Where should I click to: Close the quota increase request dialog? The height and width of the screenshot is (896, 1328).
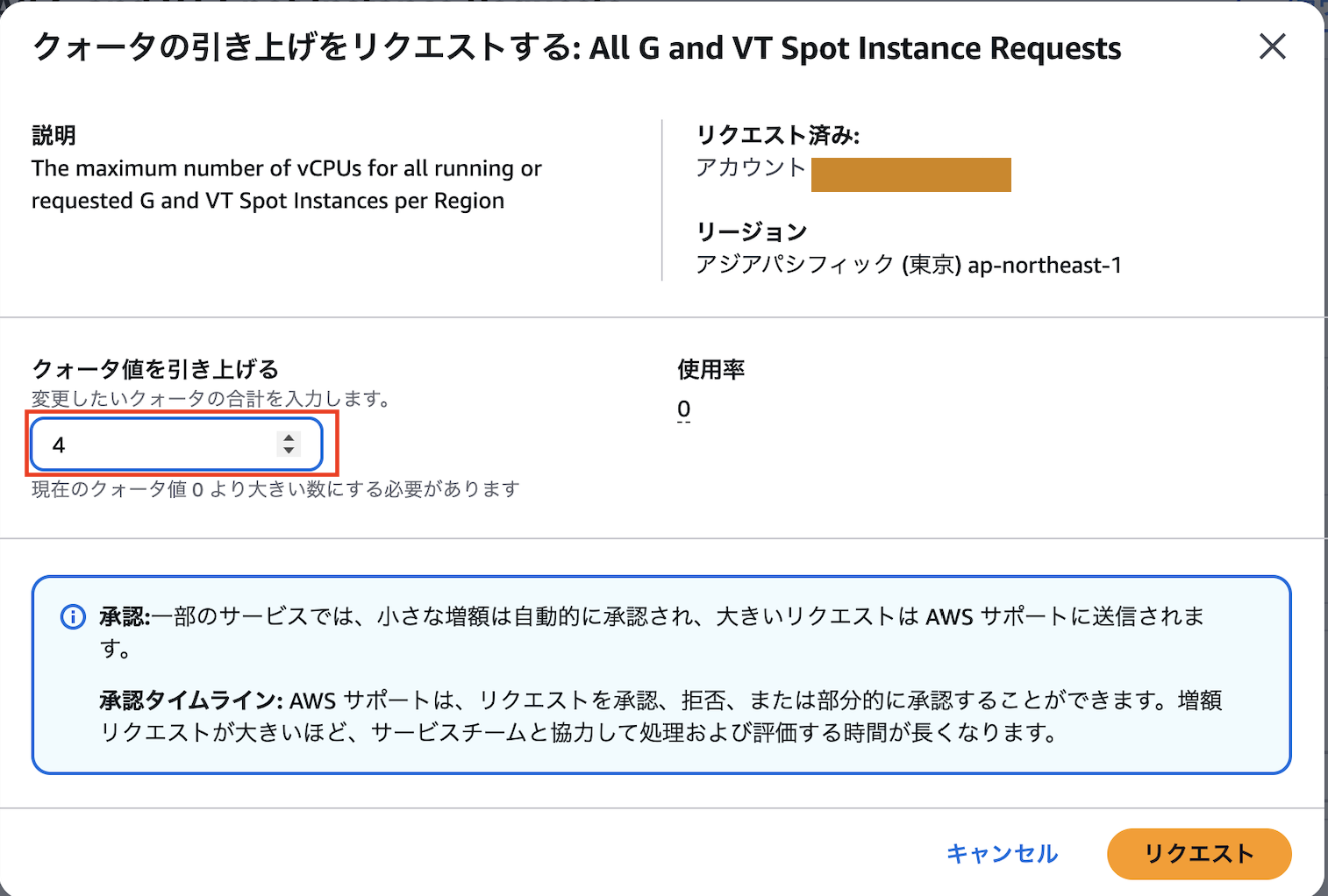coord(1272,46)
